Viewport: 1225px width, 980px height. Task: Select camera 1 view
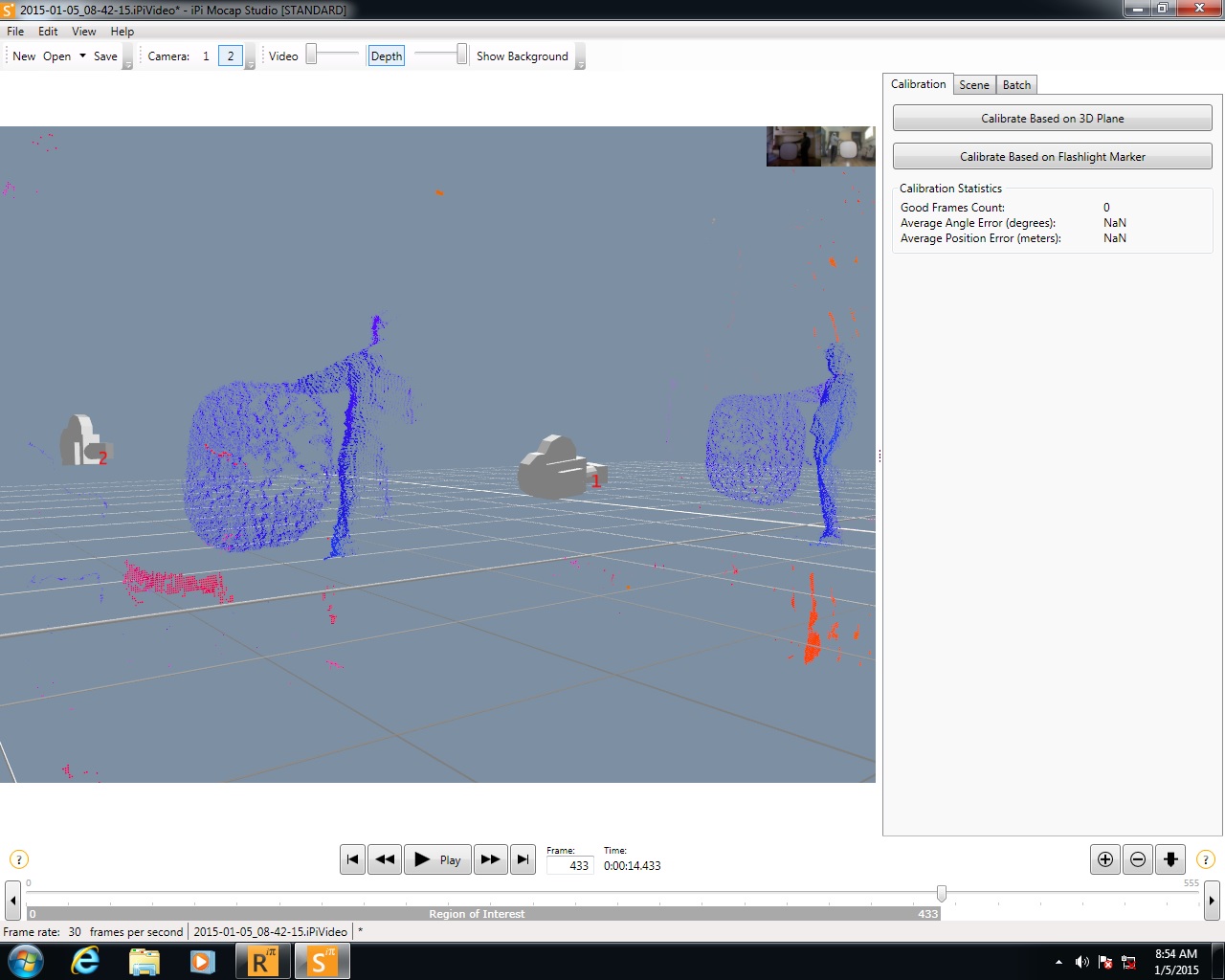(x=206, y=56)
